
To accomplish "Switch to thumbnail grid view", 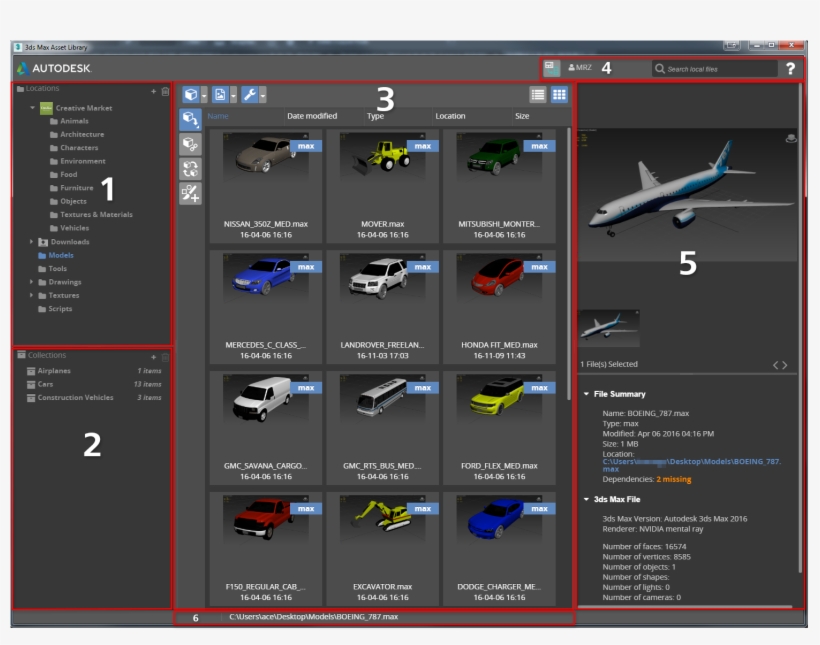I will click(559, 95).
